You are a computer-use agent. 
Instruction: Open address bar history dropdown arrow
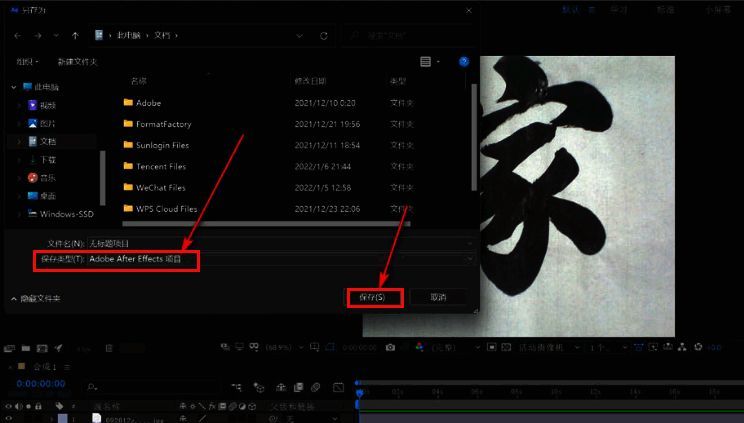point(299,36)
